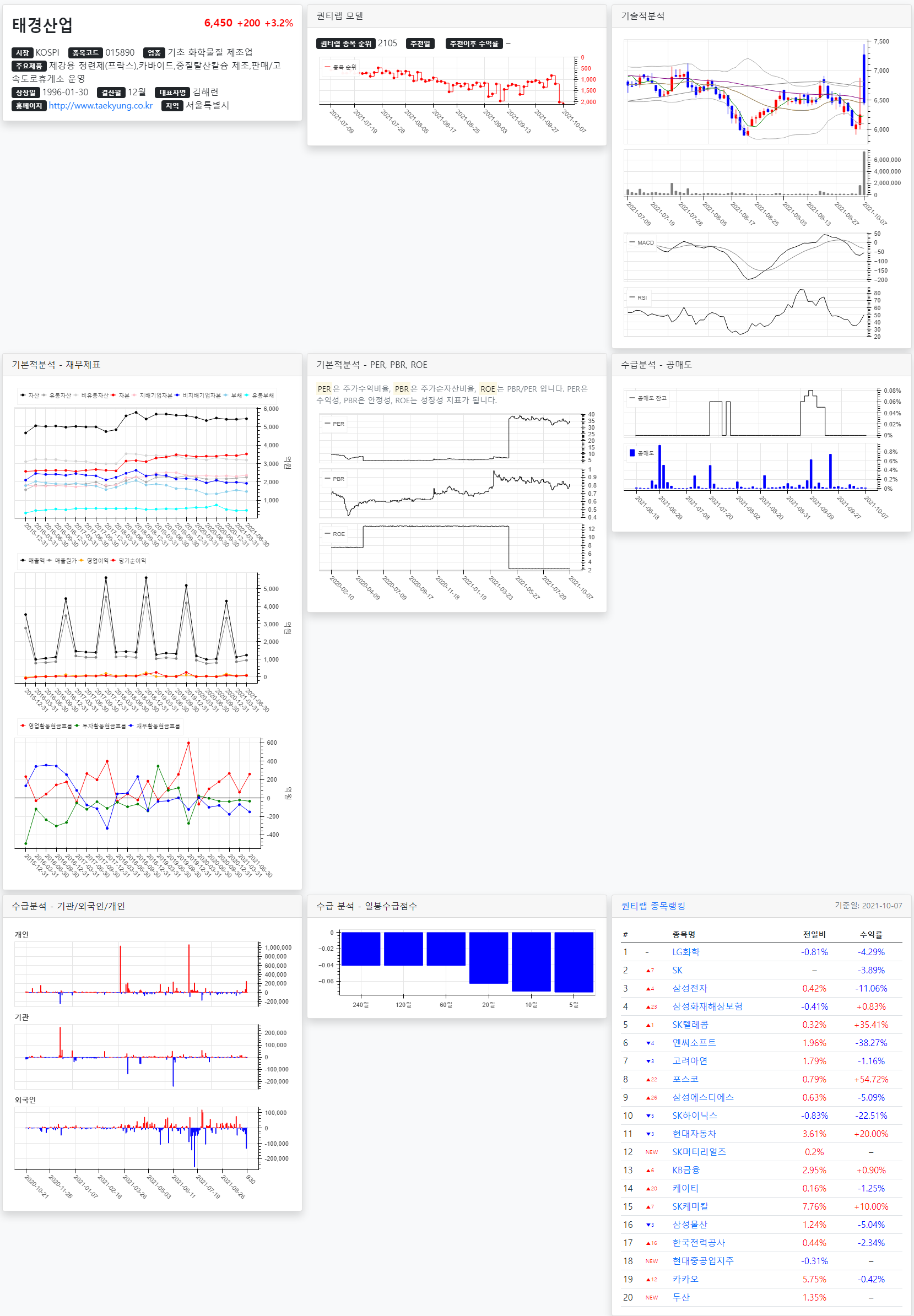This screenshot has width=914, height=1316.
Task: Open the 퀀티랩 종목랭킹 header link
Action: (653, 906)
